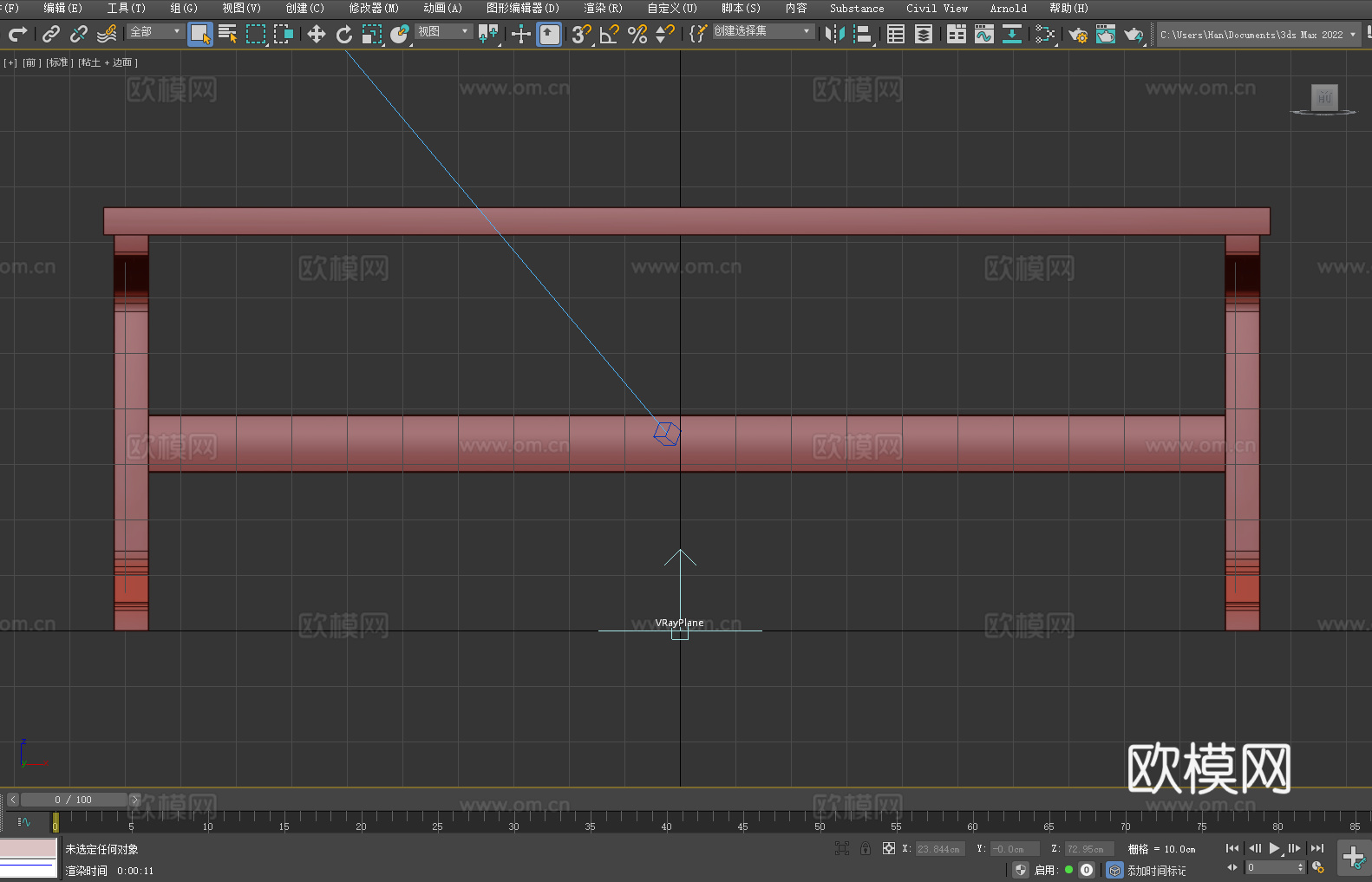Open the 创建选择集 named selection dropdown
The height and width of the screenshot is (882, 1372).
tap(763, 31)
